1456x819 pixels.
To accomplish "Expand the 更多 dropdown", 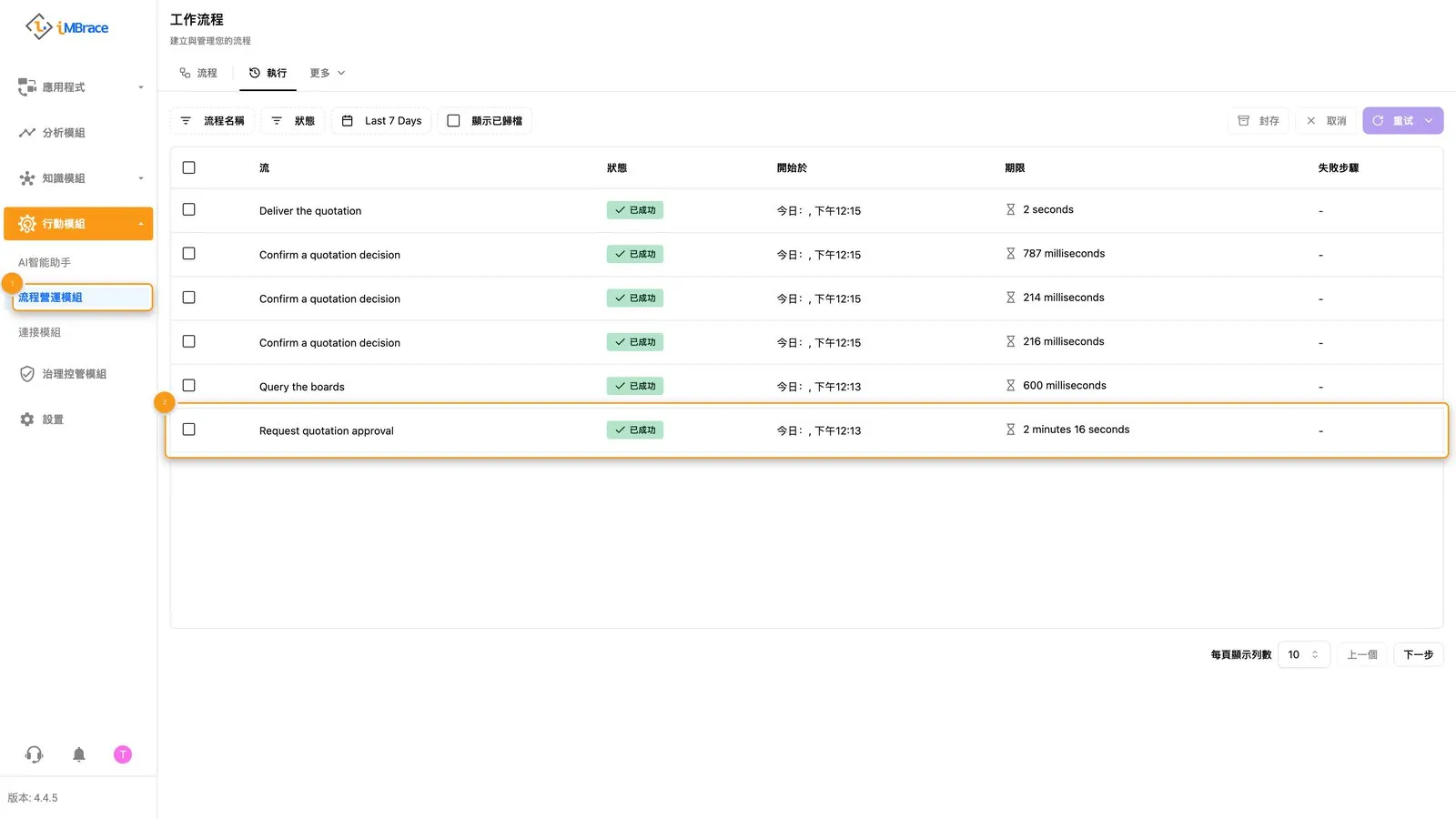I will (328, 73).
